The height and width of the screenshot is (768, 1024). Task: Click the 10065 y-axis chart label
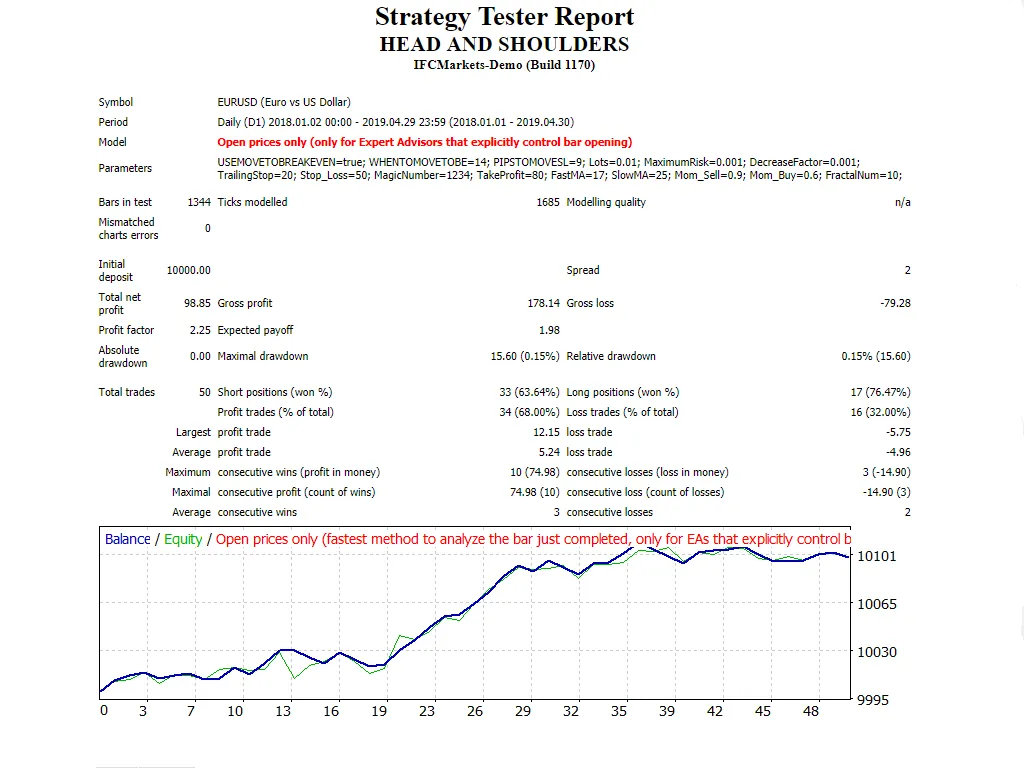(877, 604)
